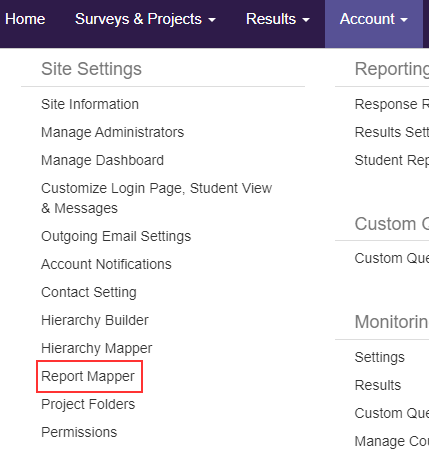Screen dimensions: 429x454
Task: Open Student Reports link under Reporting
Action: 392,160
